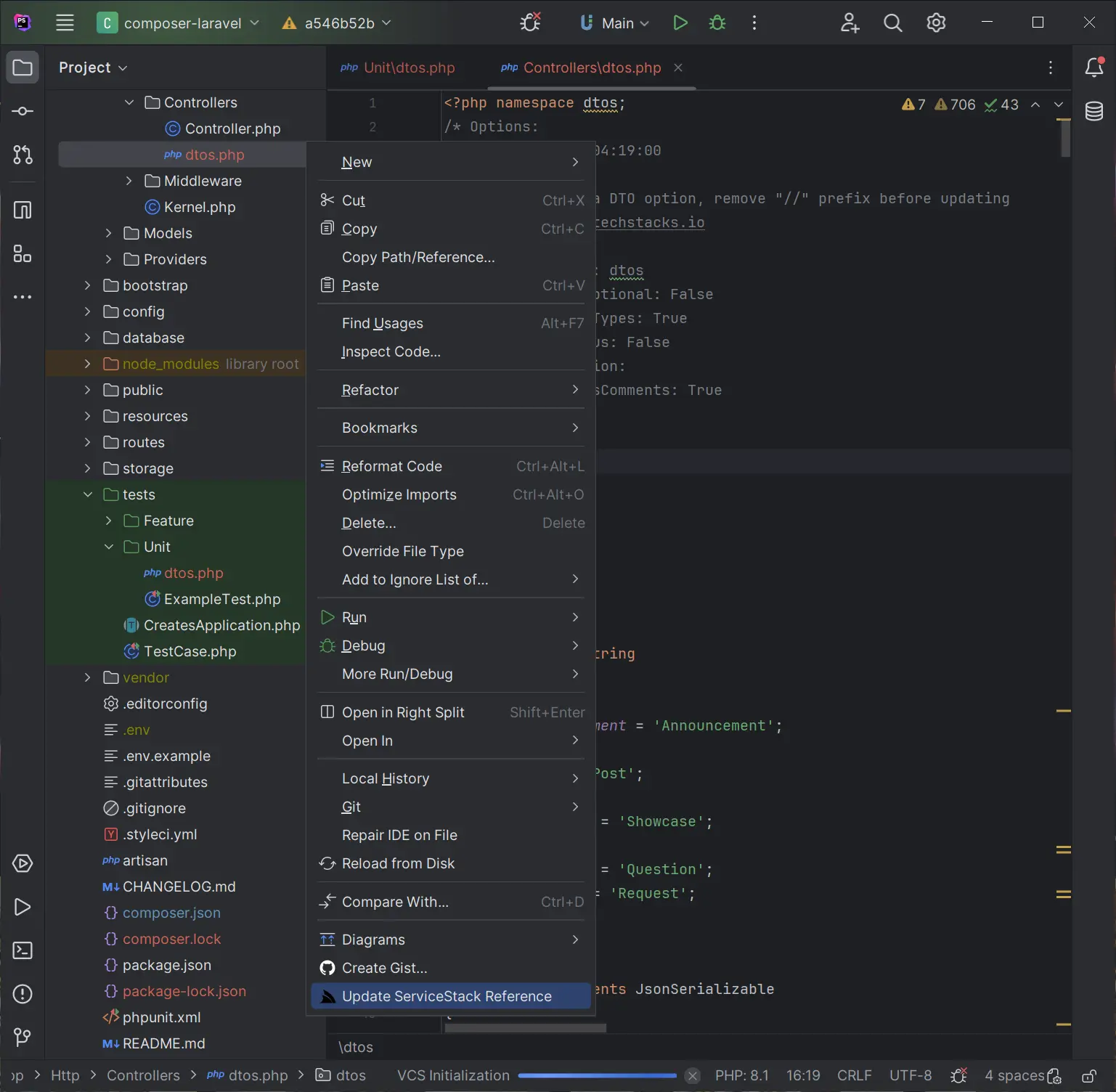This screenshot has width=1116, height=1092.
Task: Click the Controllers breadcrumb in navigation bar
Action: click(143, 1075)
